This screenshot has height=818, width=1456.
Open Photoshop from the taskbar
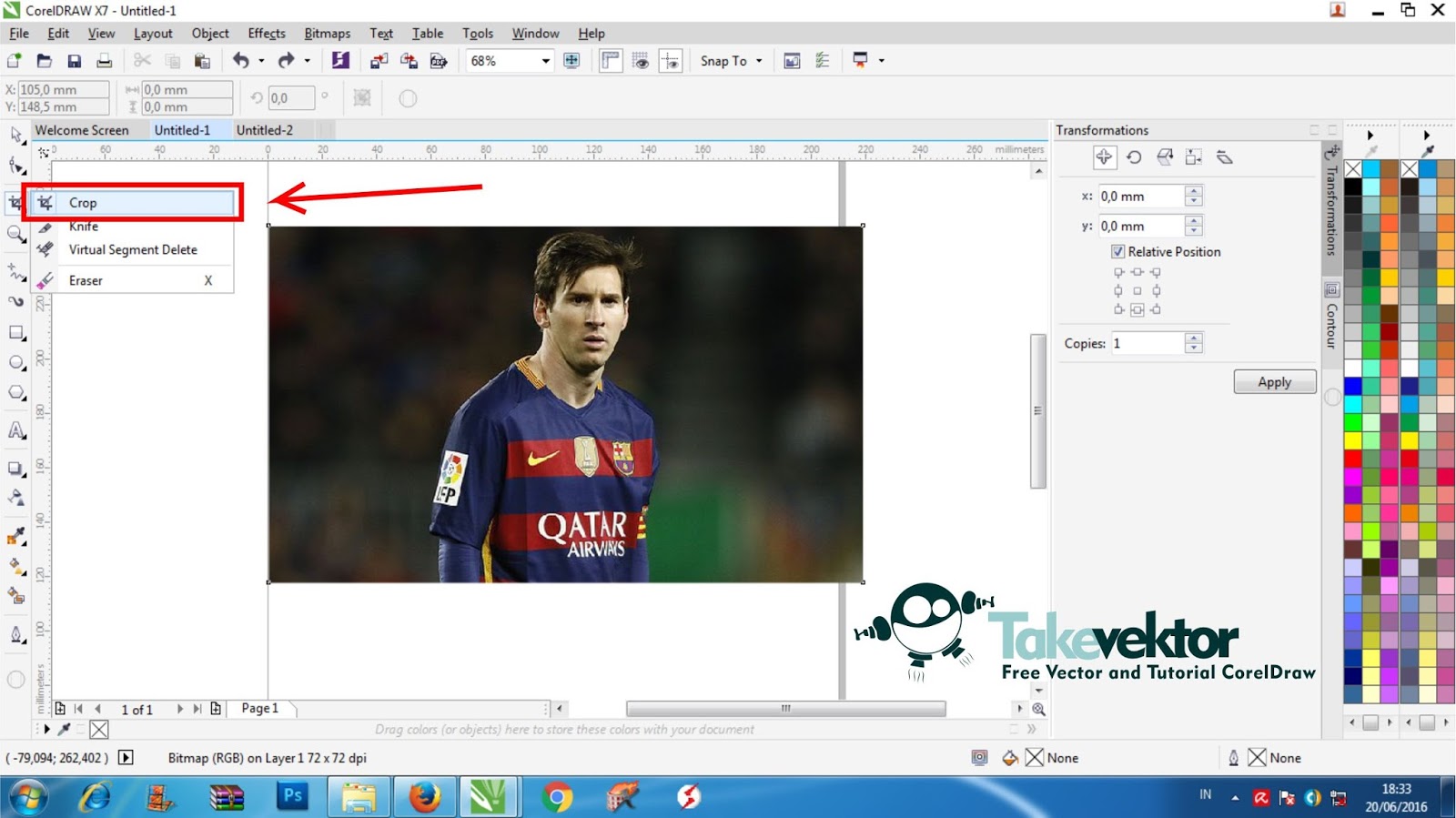(293, 797)
